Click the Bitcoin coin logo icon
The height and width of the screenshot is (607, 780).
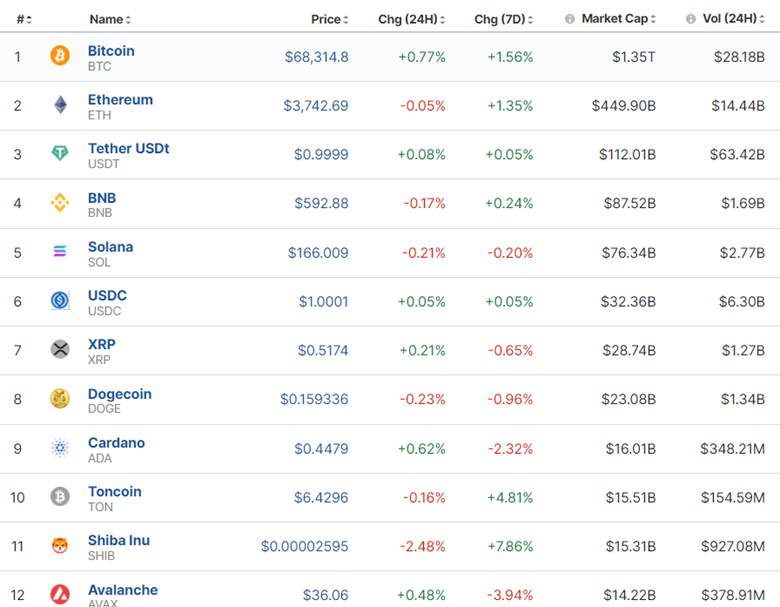point(60,55)
